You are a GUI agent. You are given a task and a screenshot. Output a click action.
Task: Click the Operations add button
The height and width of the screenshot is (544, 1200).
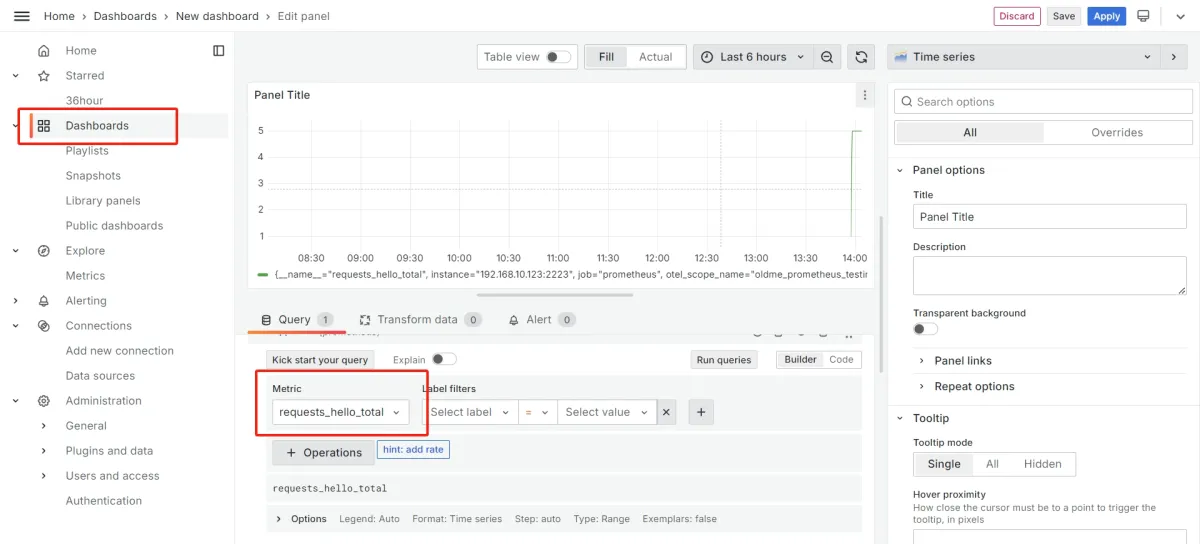pyautogui.click(x=323, y=453)
